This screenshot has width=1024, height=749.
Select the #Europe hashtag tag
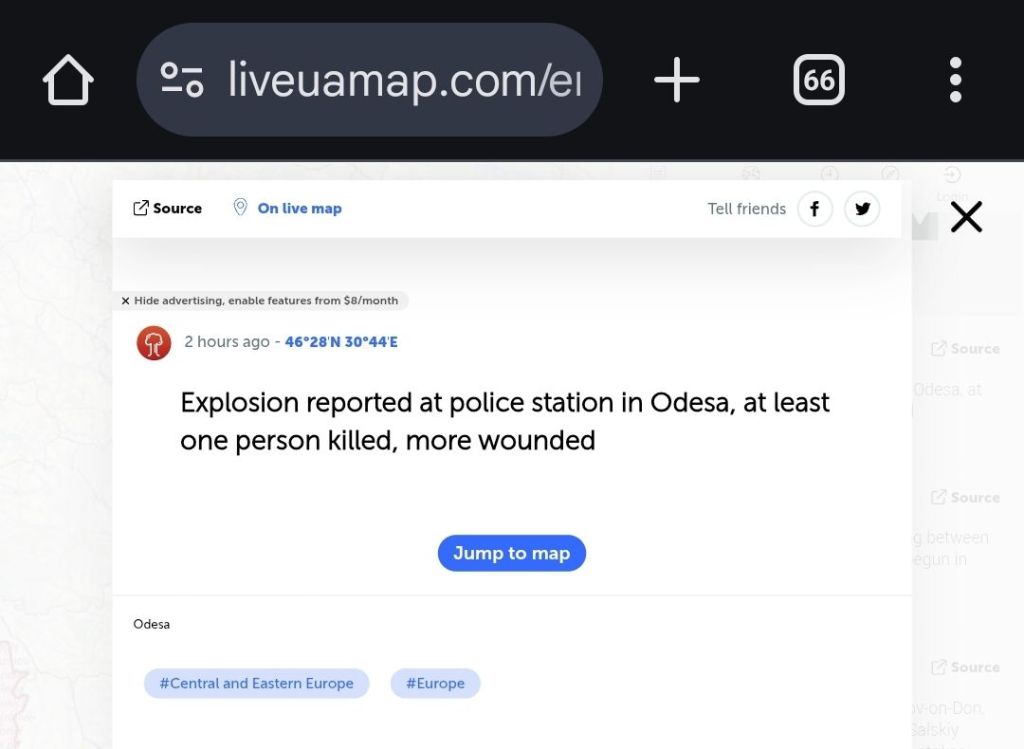(435, 683)
